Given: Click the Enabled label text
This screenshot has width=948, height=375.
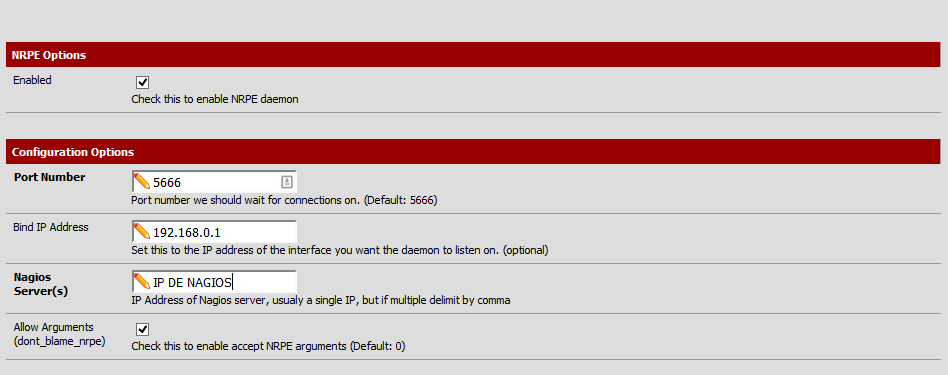Looking at the screenshot, I should point(33,80).
